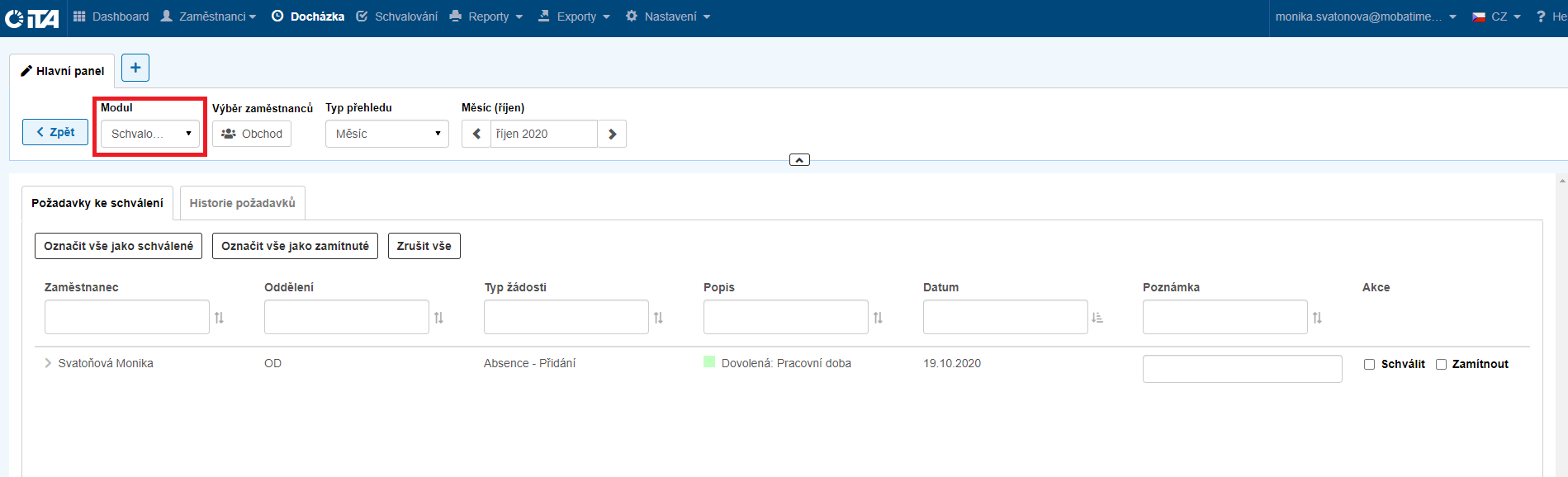This screenshot has width=1568, height=477.
Task: Click the Poznámka note field in row
Action: (x=1242, y=369)
